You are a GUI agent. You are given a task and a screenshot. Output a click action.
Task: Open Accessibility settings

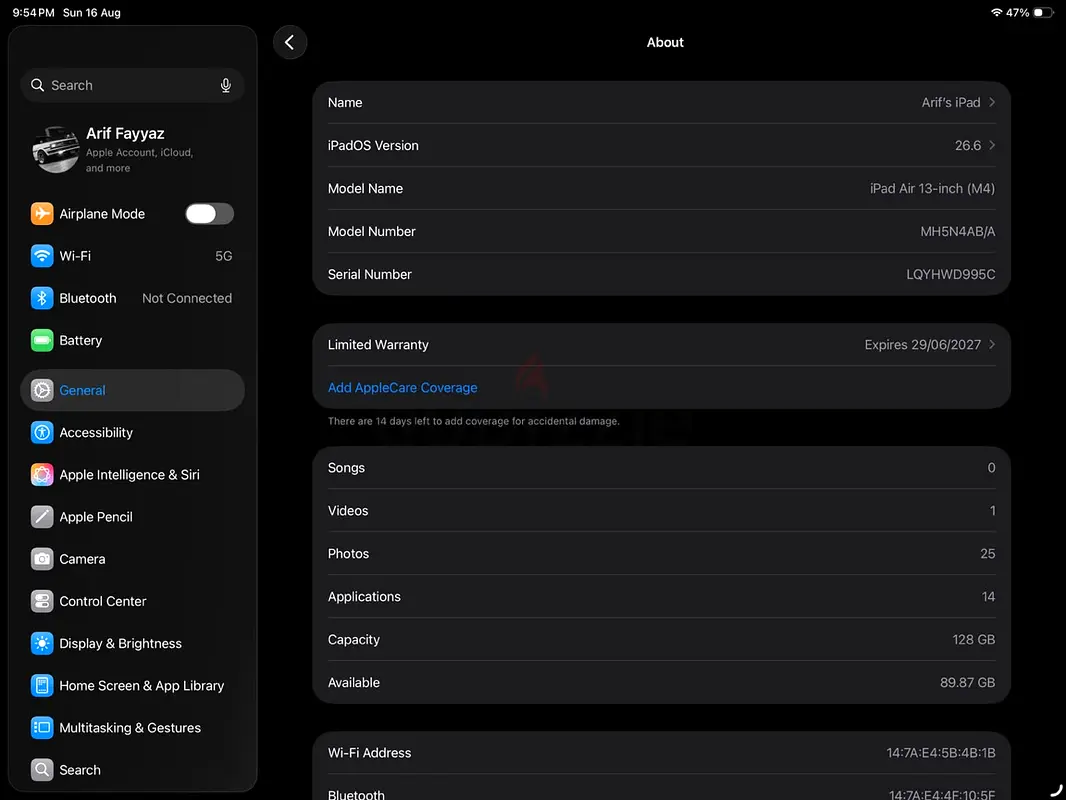pyautogui.click(x=133, y=432)
